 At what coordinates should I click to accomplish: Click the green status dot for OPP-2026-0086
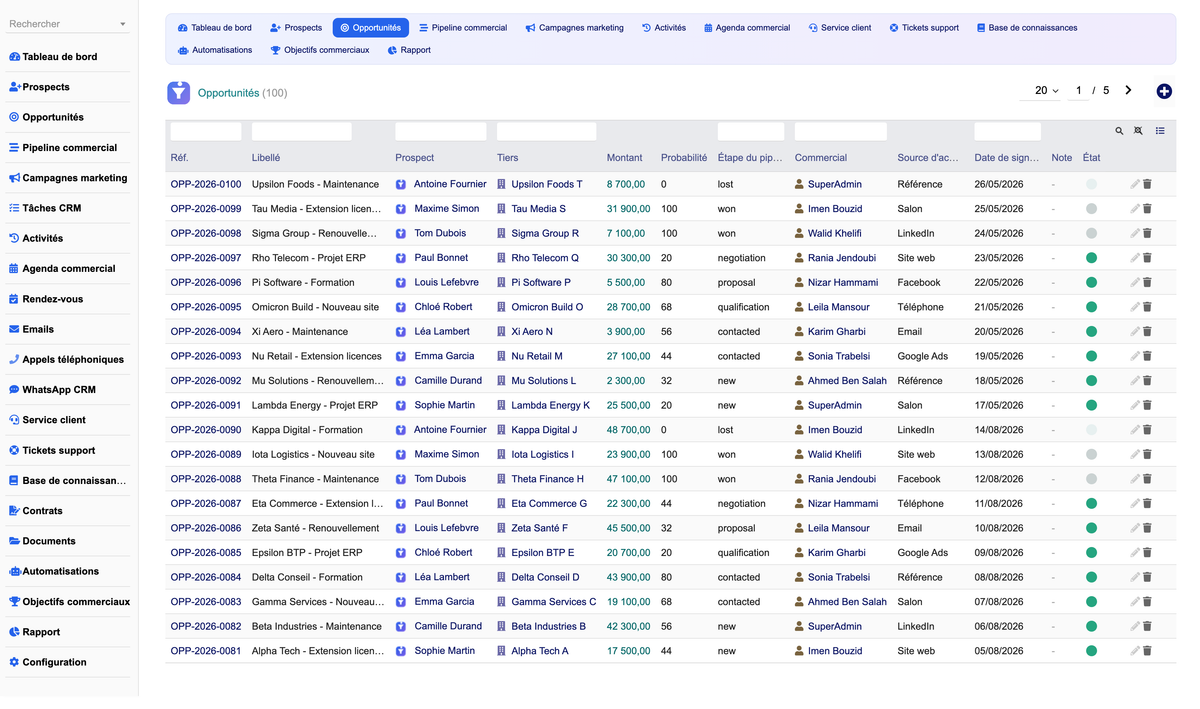tap(1091, 528)
